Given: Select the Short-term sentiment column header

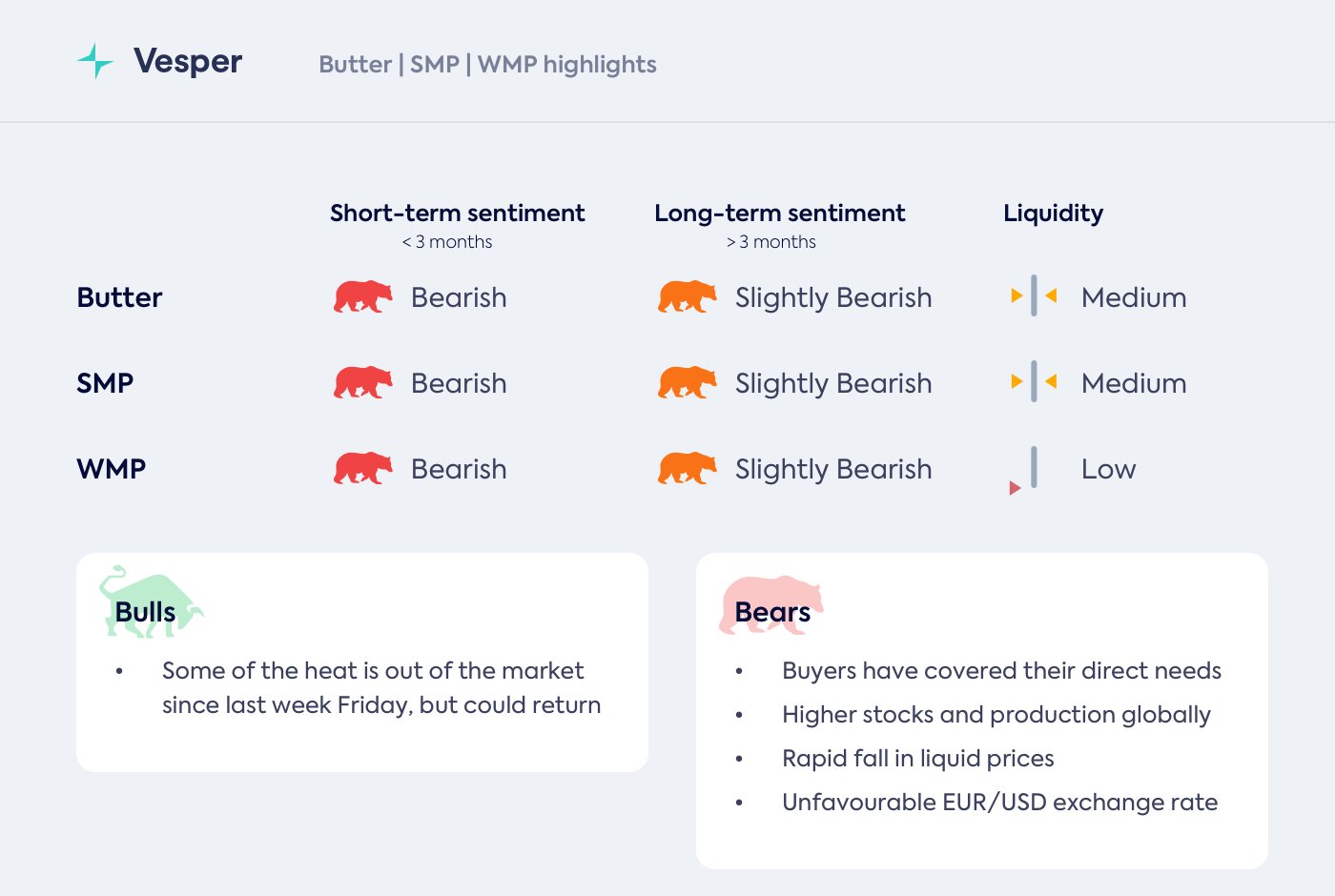Looking at the screenshot, I should (x=457, y=214).
